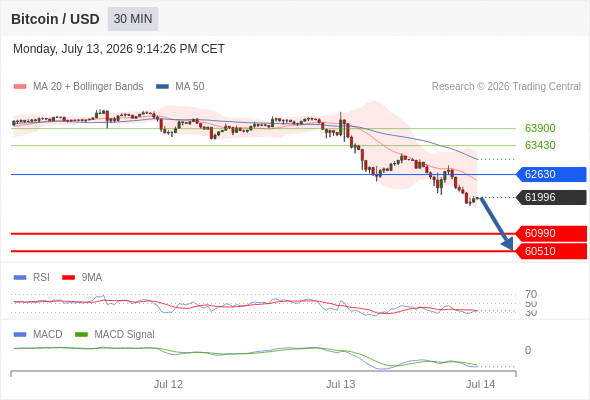Click the 30 MIN timeframe button
Screen dimensions: 590x400
coord(133,19)
